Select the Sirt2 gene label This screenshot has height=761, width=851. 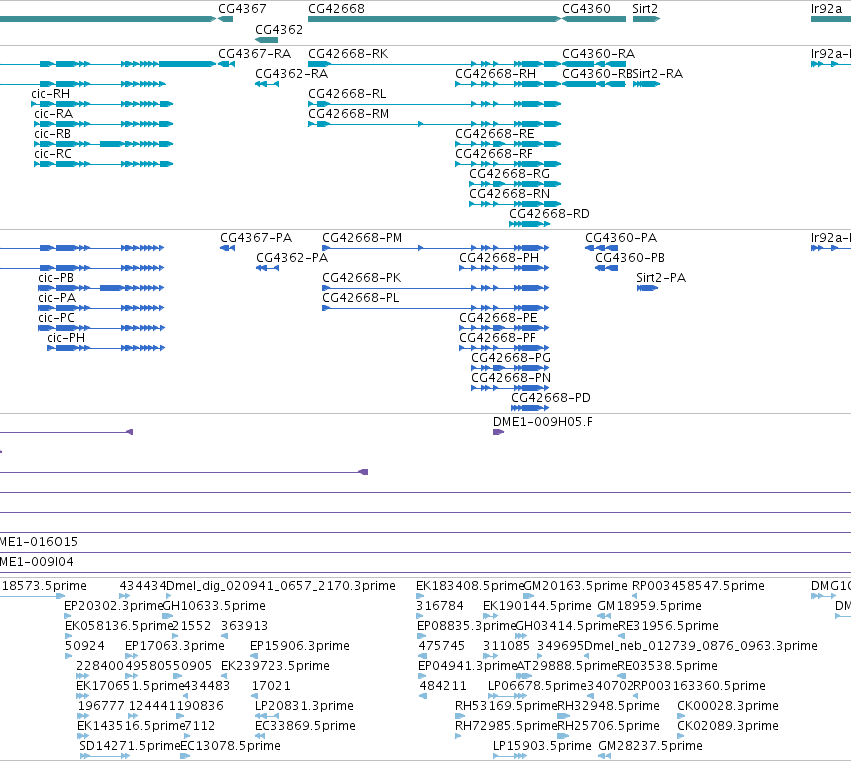[645, 9]
